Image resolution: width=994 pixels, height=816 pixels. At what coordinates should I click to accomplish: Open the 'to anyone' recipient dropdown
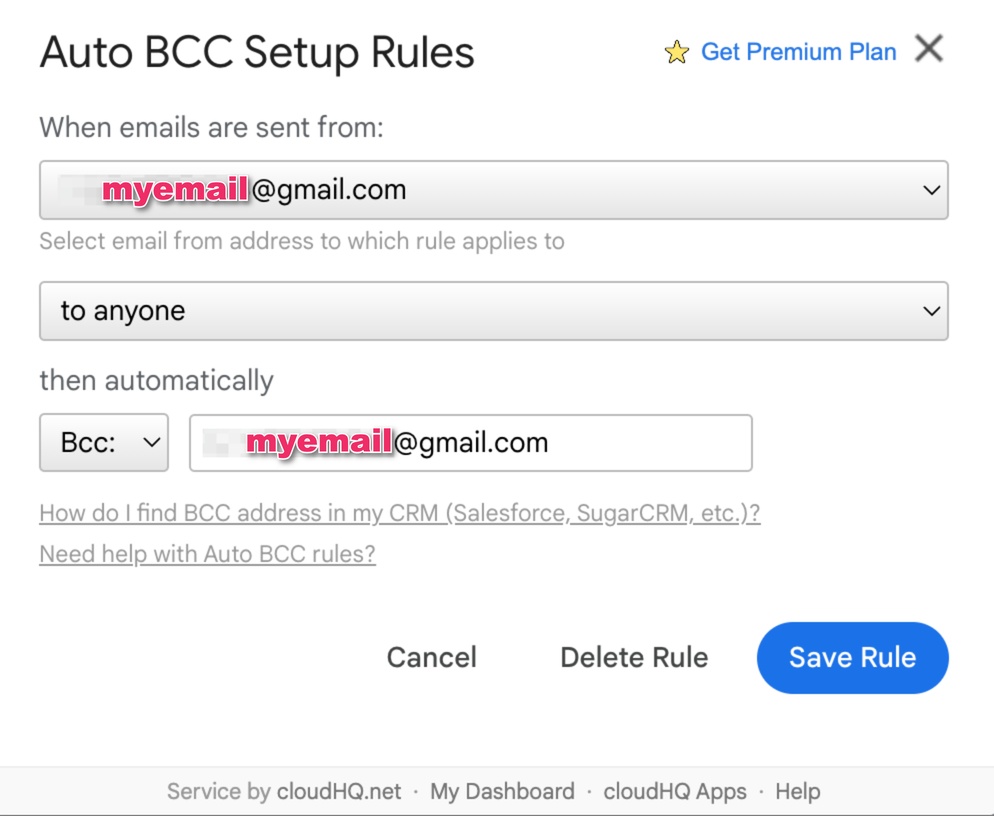[494, 311]
